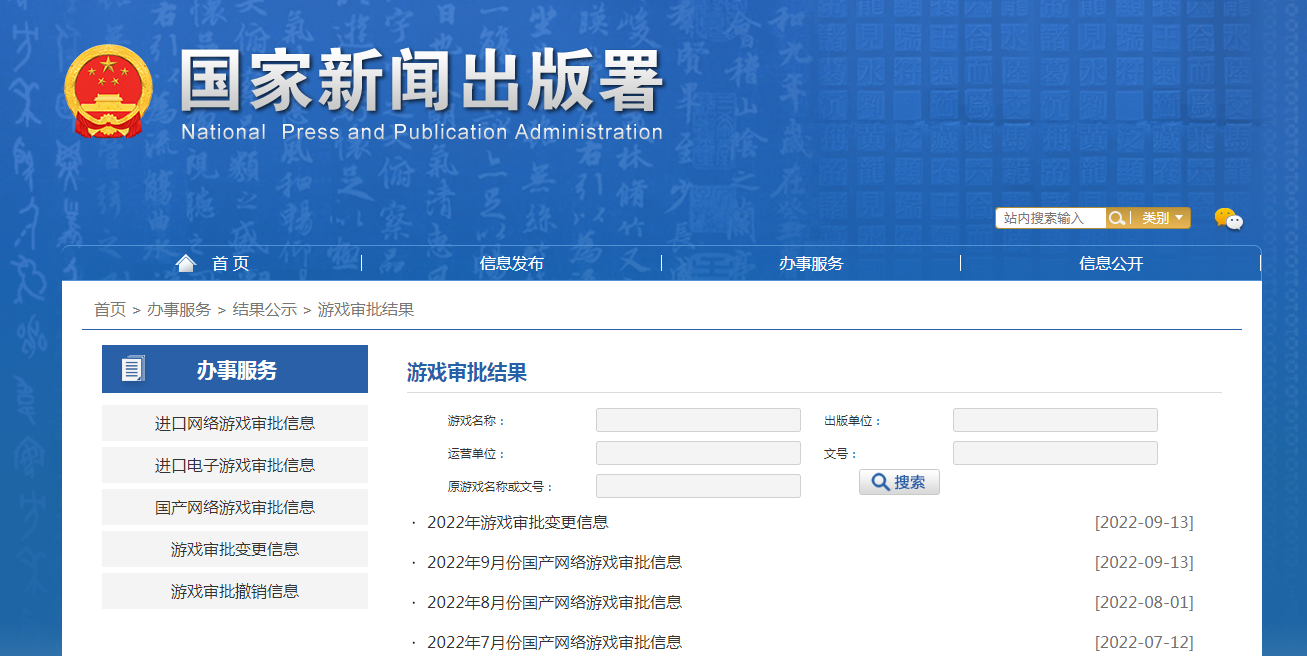The width and height of the screenshot is (1307, 656).
Task: Open the 信息发布 navigation menu
Action: pyautogui.click(x=512, y=264)
